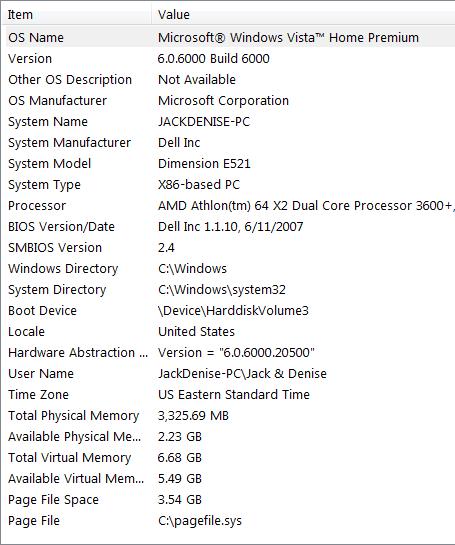Click the Item column header
The height and width of the screenshot is (545, 455).
coord(76,15)
